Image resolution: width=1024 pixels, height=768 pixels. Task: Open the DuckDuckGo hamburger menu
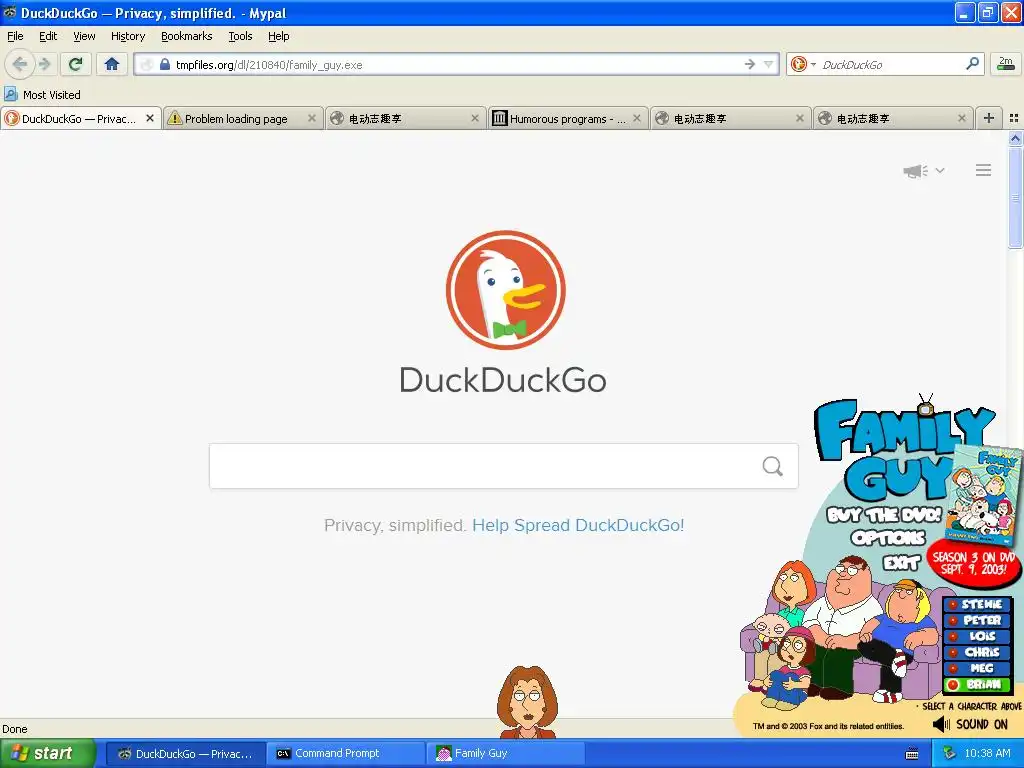[x=984, y=170]
